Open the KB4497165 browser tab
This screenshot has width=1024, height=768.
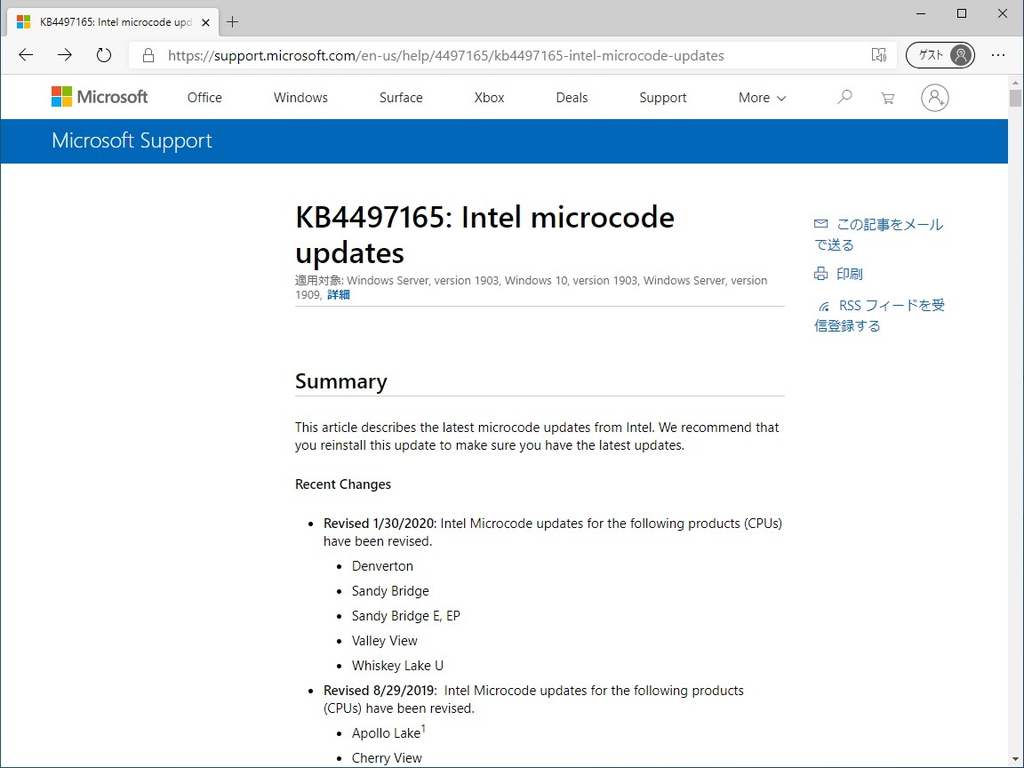pyautogui.click(x=110, y=21)
